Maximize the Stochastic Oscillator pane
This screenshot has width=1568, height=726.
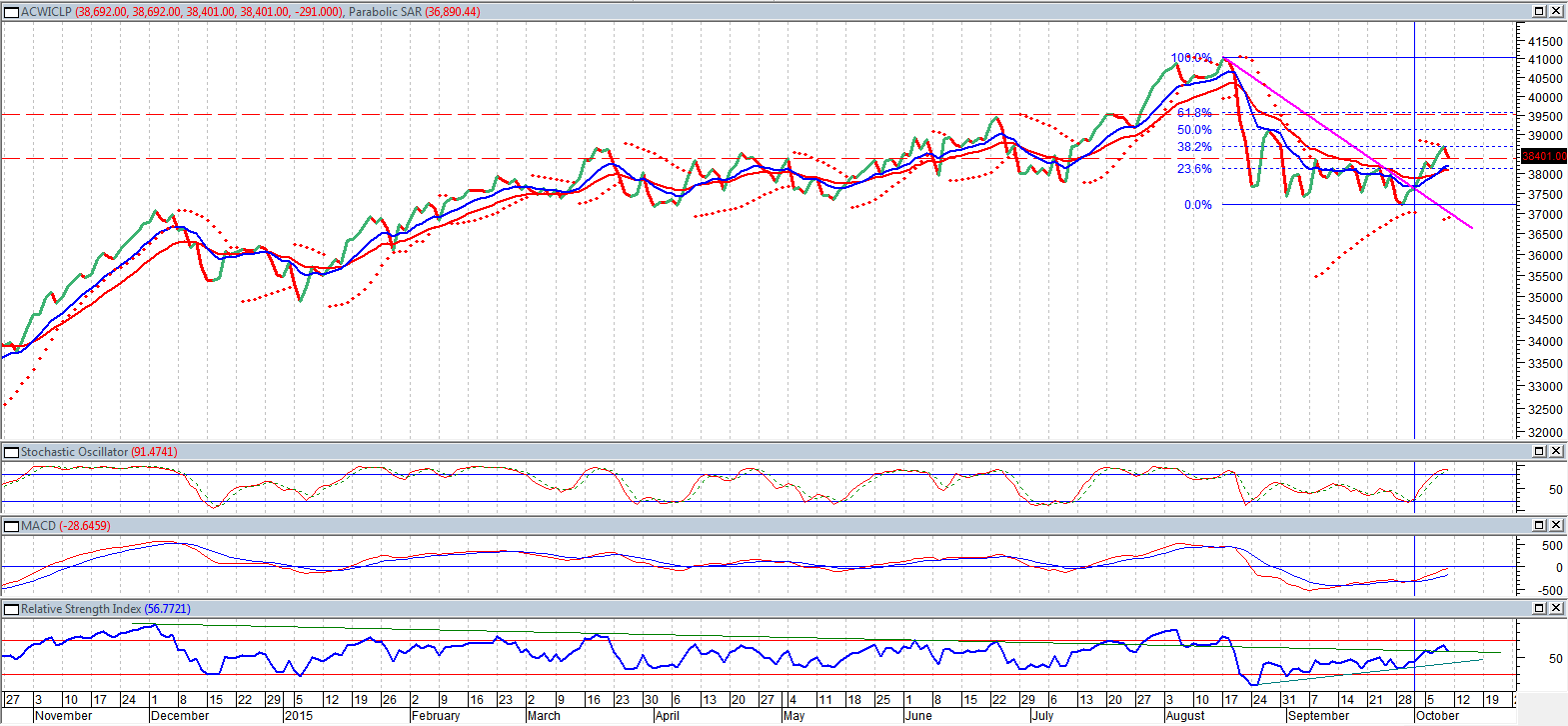1539,451
